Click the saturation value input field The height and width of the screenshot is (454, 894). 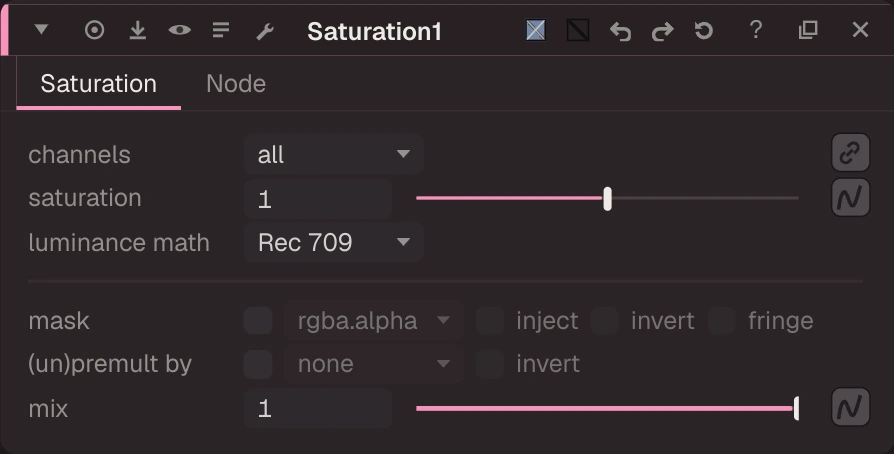click(x=318, y=198)
